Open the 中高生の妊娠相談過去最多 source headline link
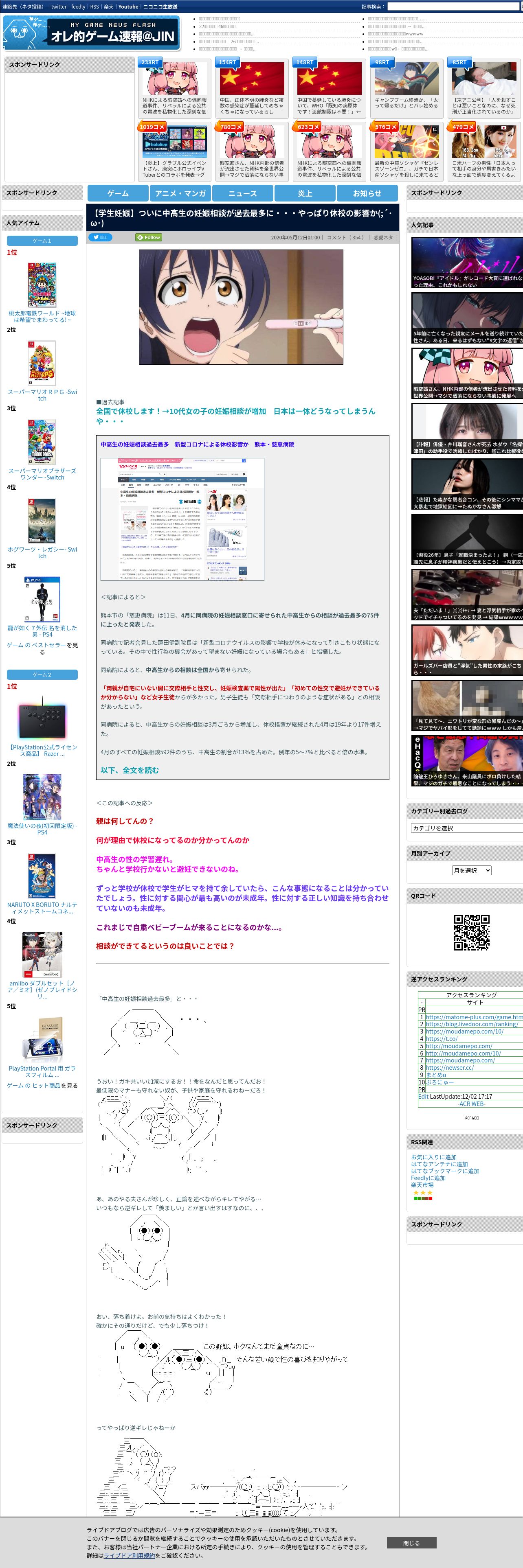This screenshot has width=523, height=1568. 197,445
